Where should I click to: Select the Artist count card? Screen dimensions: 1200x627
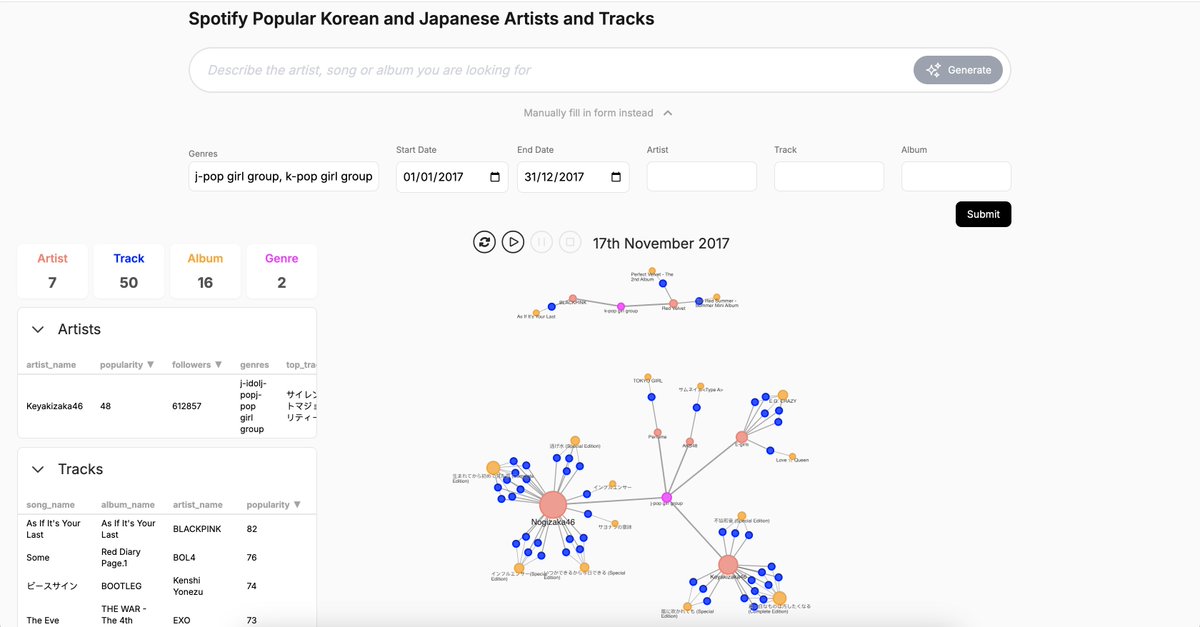pyautogui.click(x=52, y=271)
